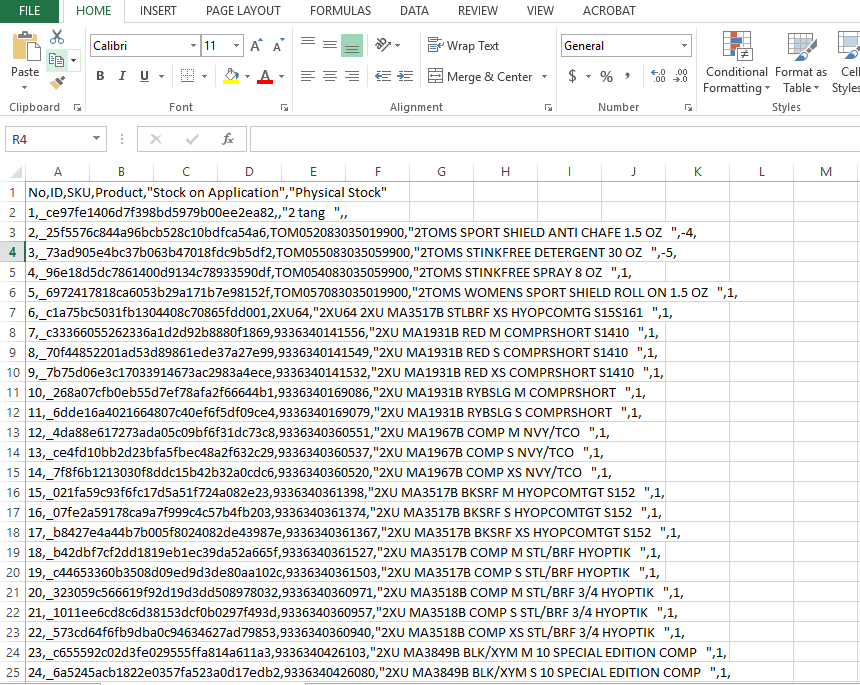Click the Decrease Indent icon
This screenshot has width=860, height=685.
point(383,76)
